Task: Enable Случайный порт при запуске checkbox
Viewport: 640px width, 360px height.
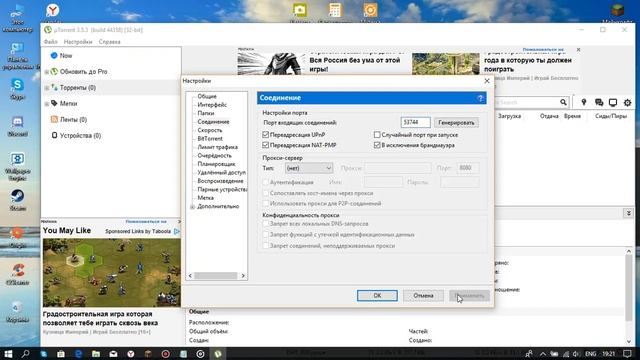Action: pyautogui.click(x=377, y=135)
